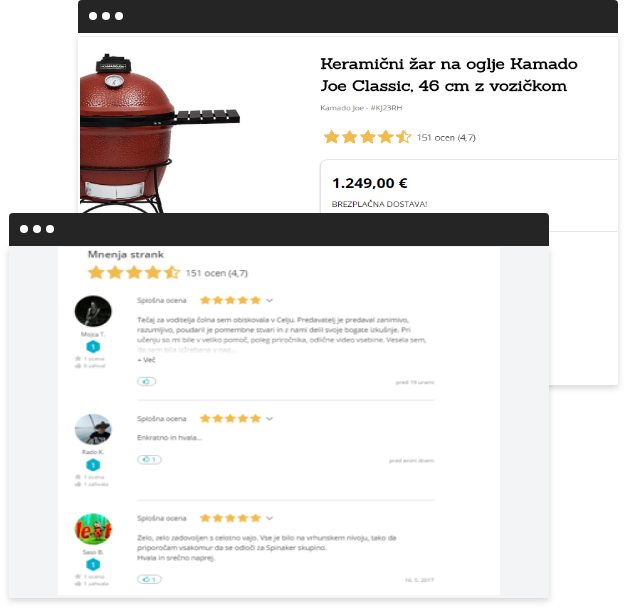Click the thumbs-up button on Saso B.'s review

[x=149, y=579]
